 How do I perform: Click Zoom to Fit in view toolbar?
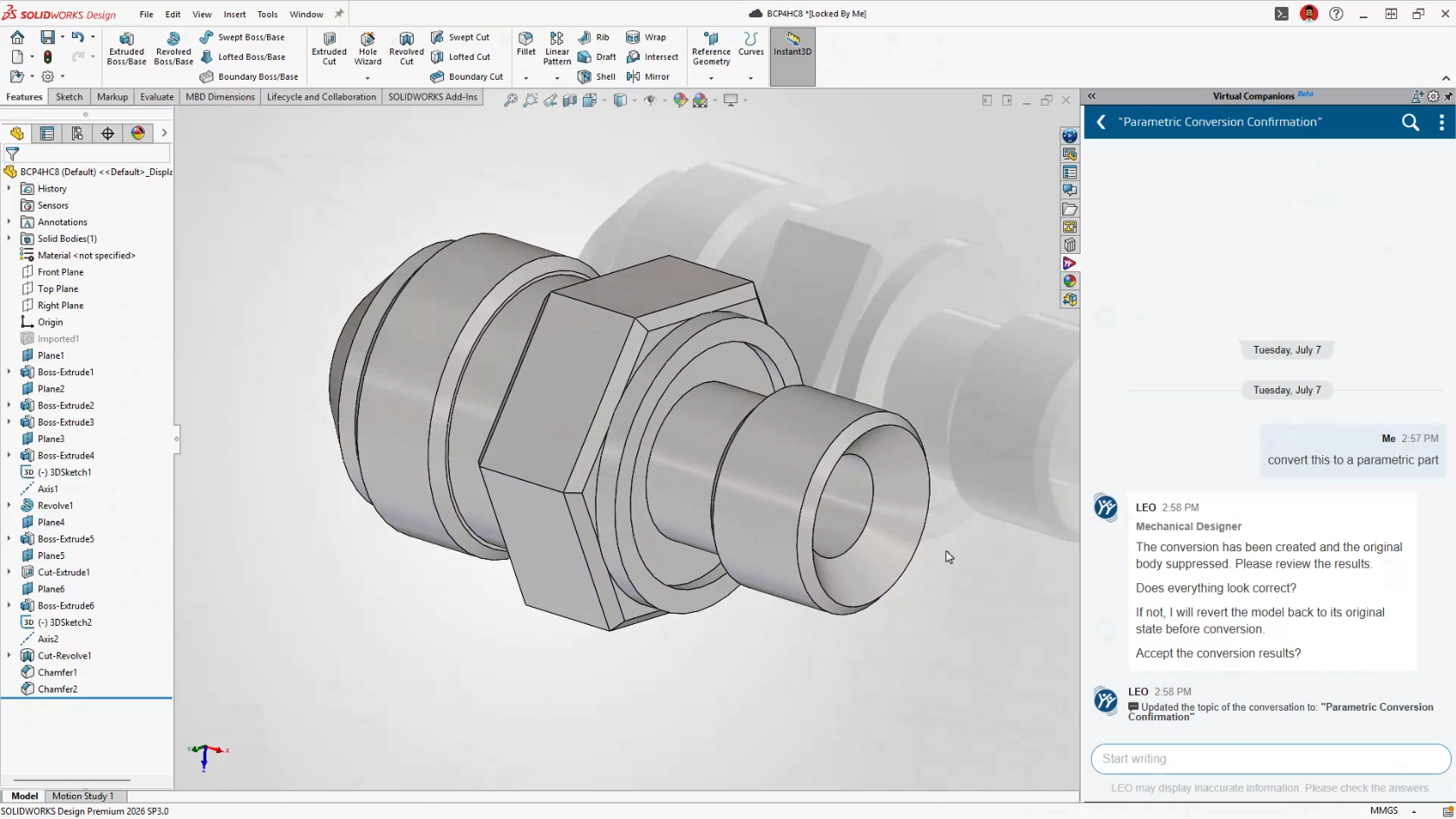click(x=511, y=101)
